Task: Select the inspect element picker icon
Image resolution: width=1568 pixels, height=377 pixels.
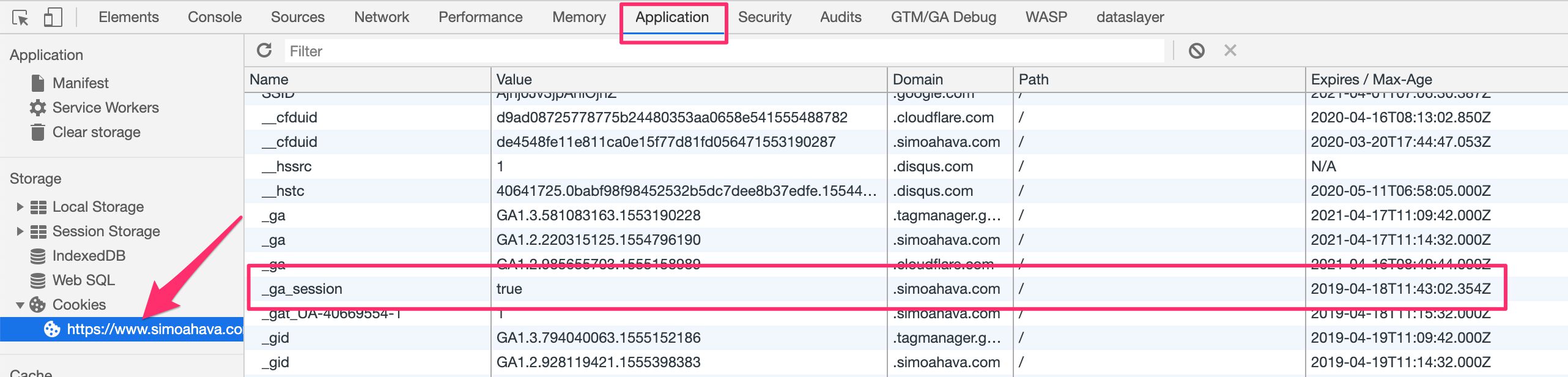Action: point(20,18)
